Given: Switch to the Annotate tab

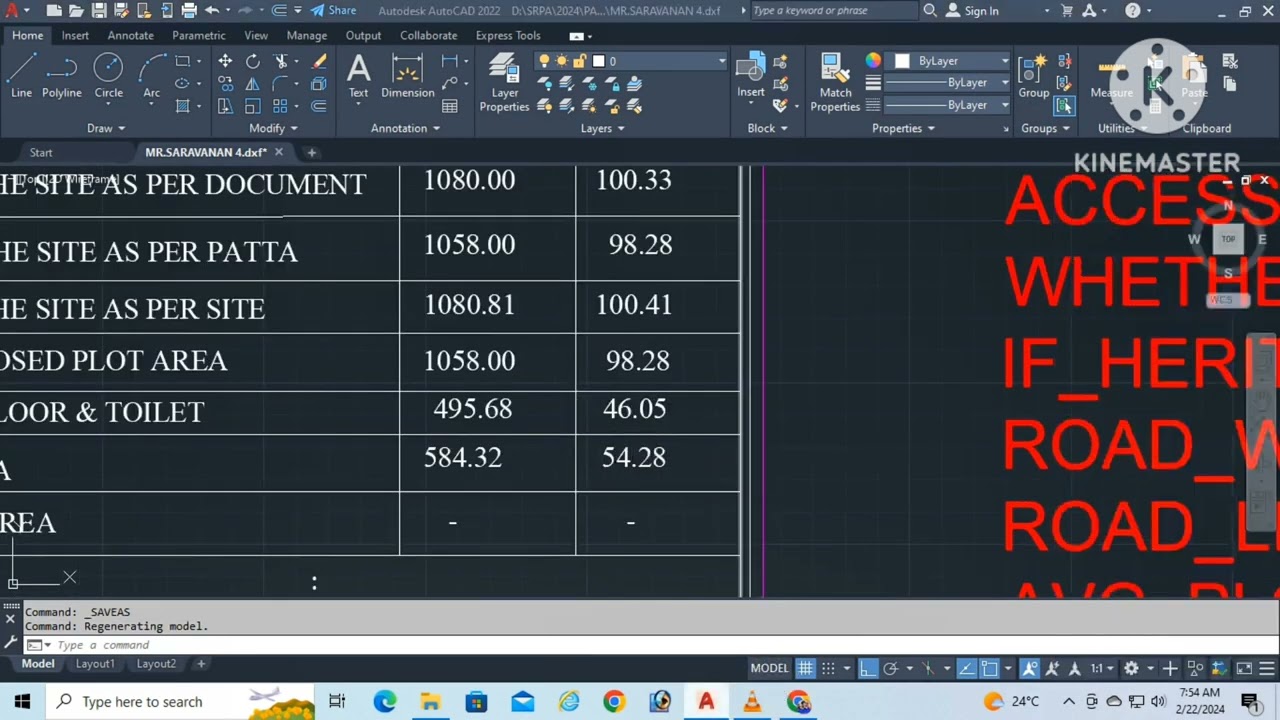Looking at the screenshot, I should pos(131,36).
